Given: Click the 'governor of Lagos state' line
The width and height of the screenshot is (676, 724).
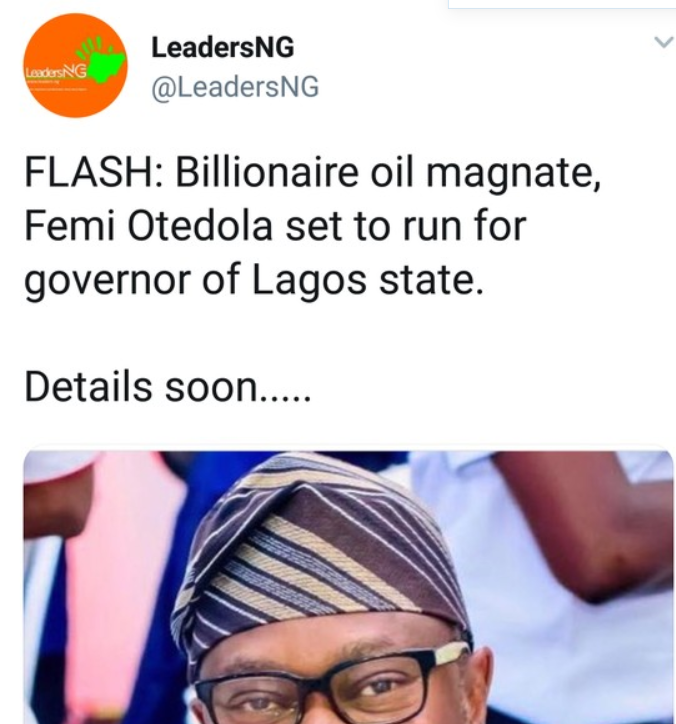Looking at the screenshot, I should [x=254, y=281].
